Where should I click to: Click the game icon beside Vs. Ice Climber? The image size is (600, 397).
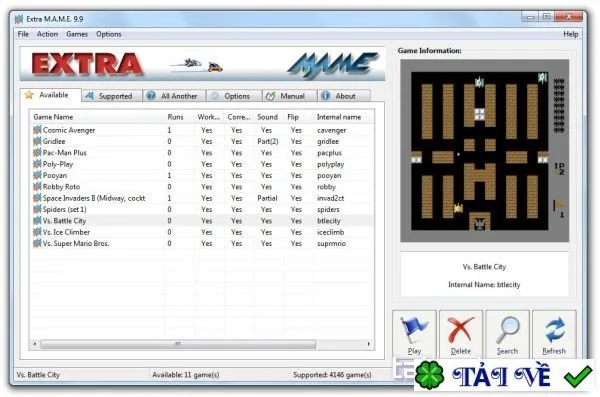pyautogui.click(x=37, y=232)
